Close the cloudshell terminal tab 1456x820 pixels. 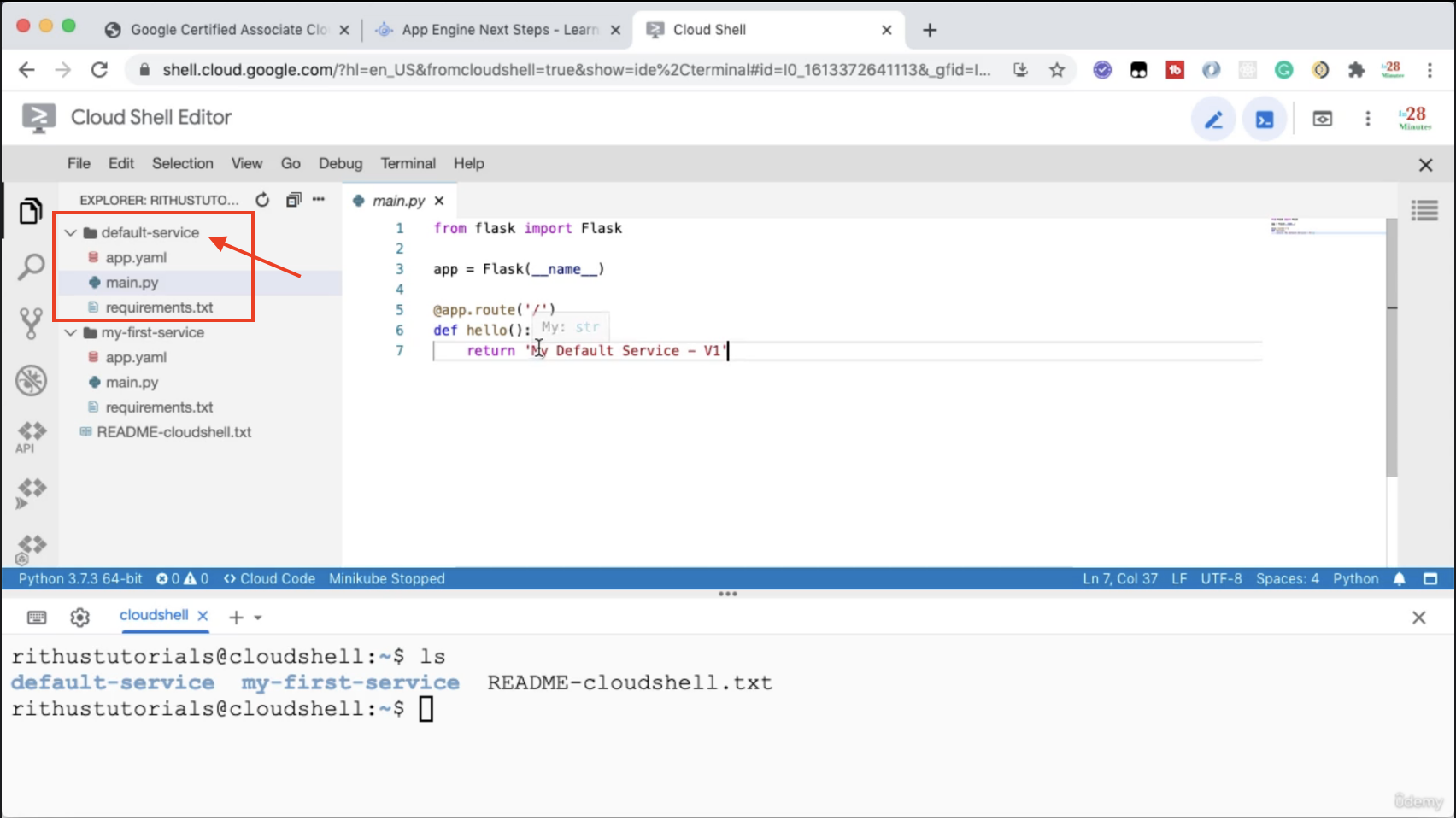(203, 616)
